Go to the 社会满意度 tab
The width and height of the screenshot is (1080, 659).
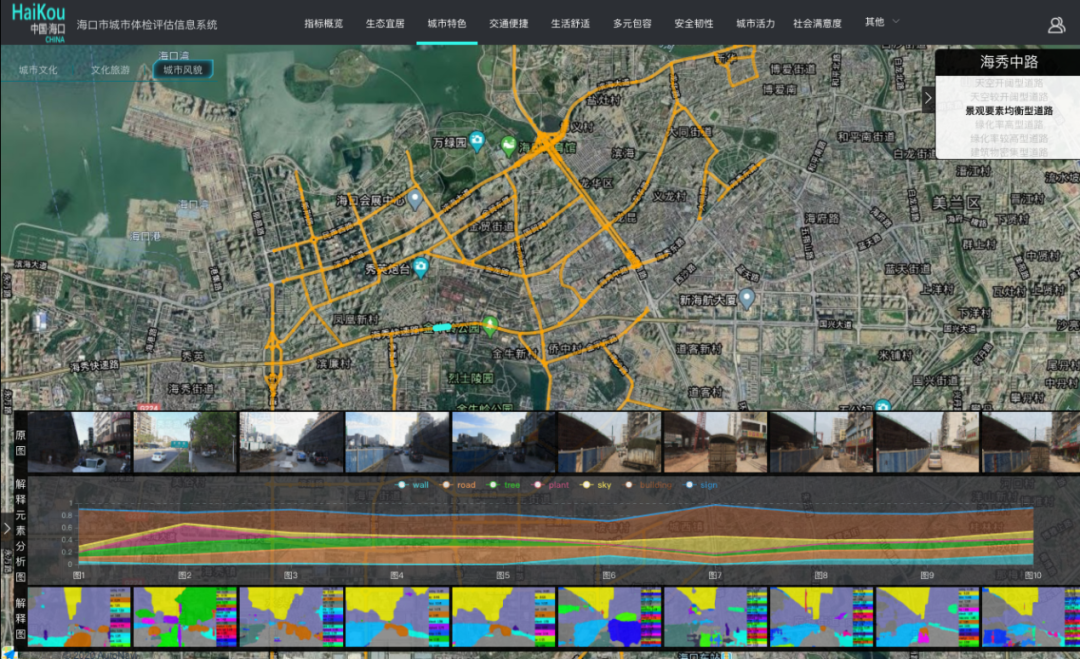click(817, 23)
